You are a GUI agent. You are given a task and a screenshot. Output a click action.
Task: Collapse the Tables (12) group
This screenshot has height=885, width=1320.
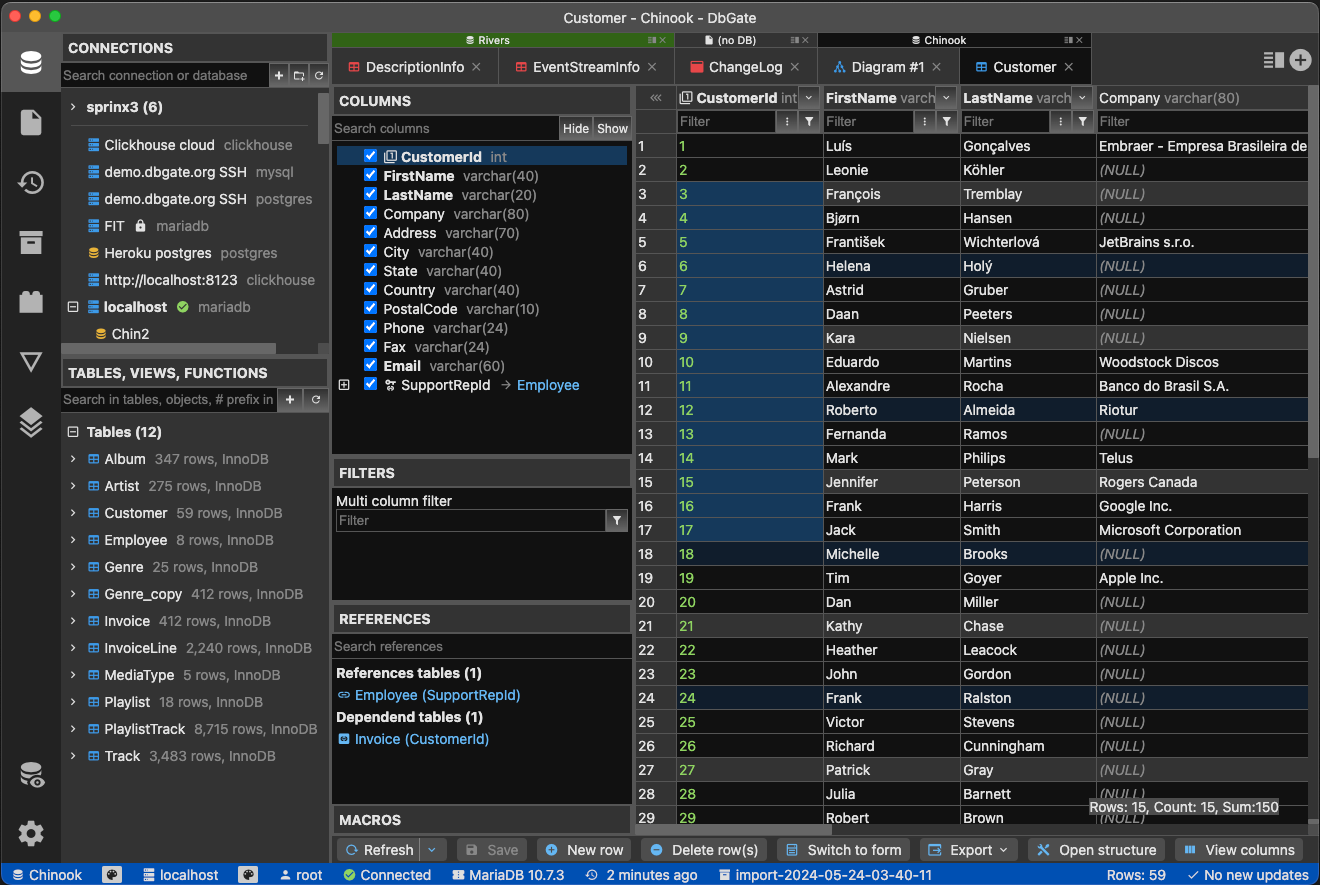coord(73,432)
